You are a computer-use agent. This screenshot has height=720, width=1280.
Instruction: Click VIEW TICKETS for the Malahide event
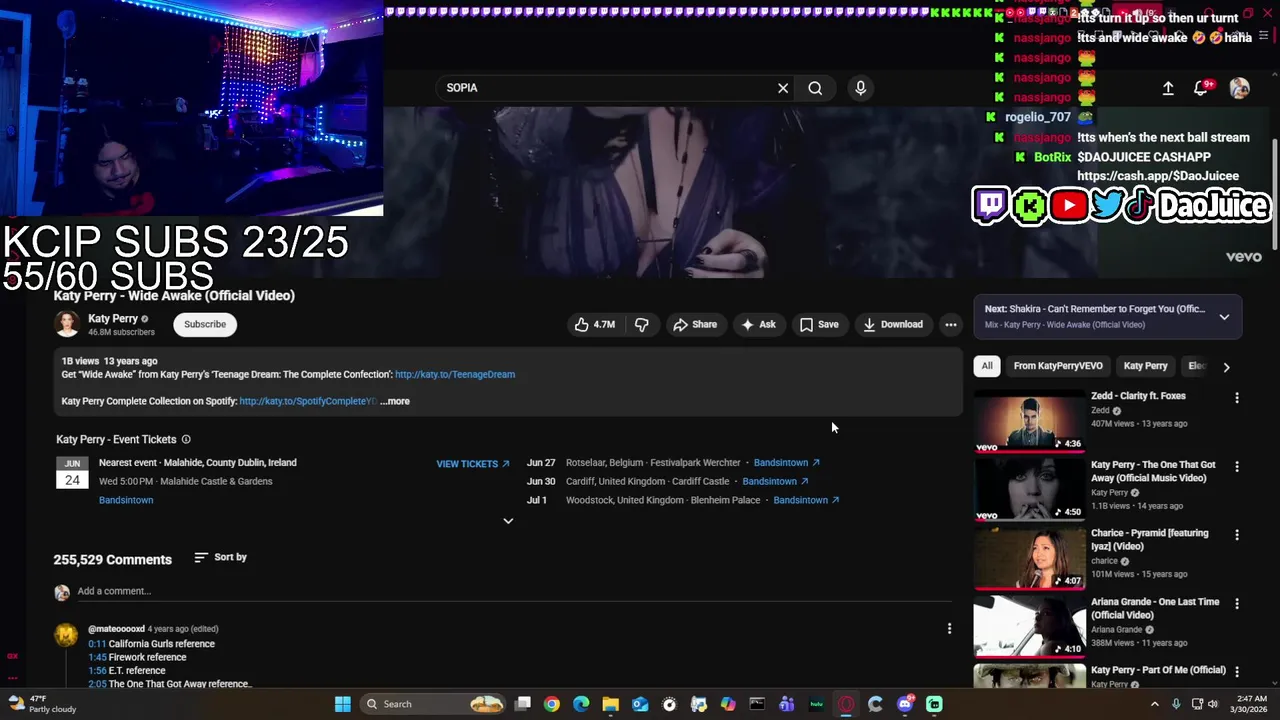(x=473, y=464)
